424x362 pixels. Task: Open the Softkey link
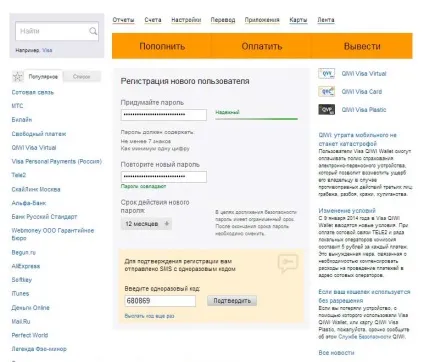tap(22, 280)
